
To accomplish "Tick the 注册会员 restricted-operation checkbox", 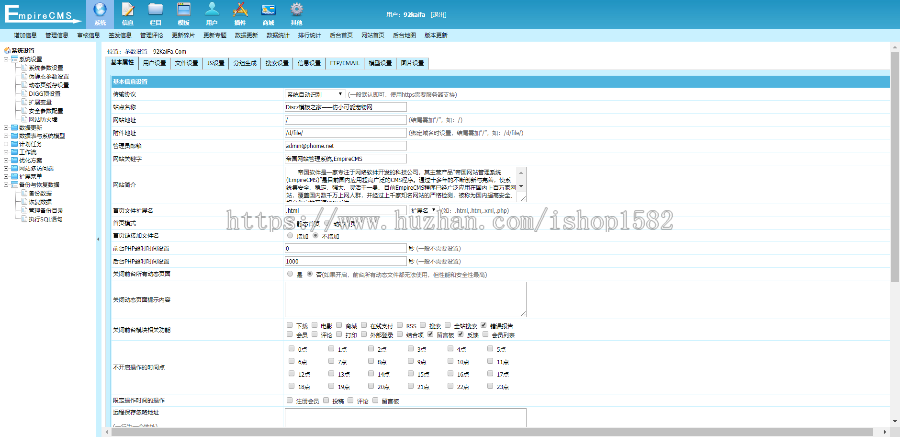I will point(290,400).
